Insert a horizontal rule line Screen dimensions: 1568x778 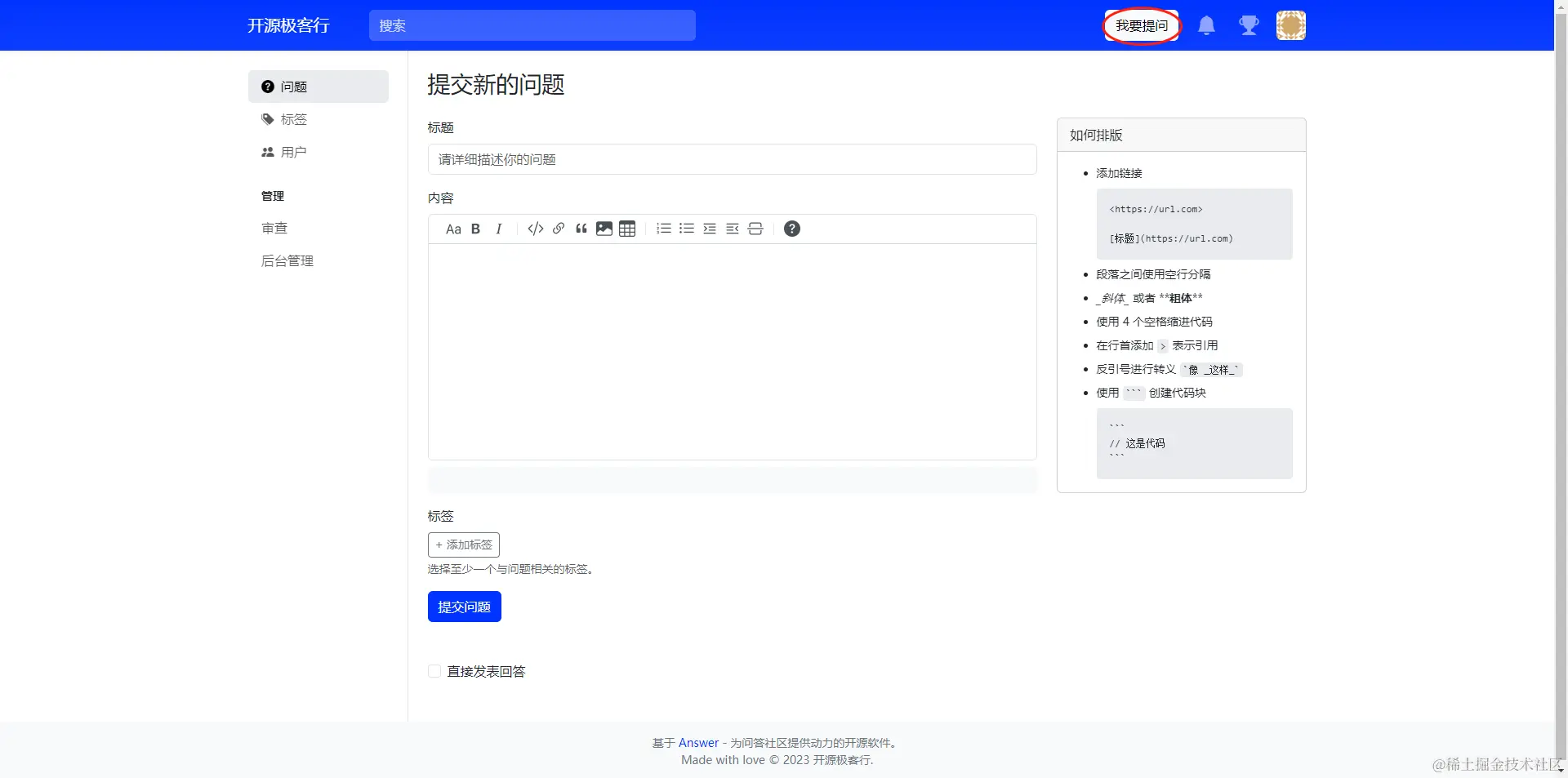(x=755, y=229)
